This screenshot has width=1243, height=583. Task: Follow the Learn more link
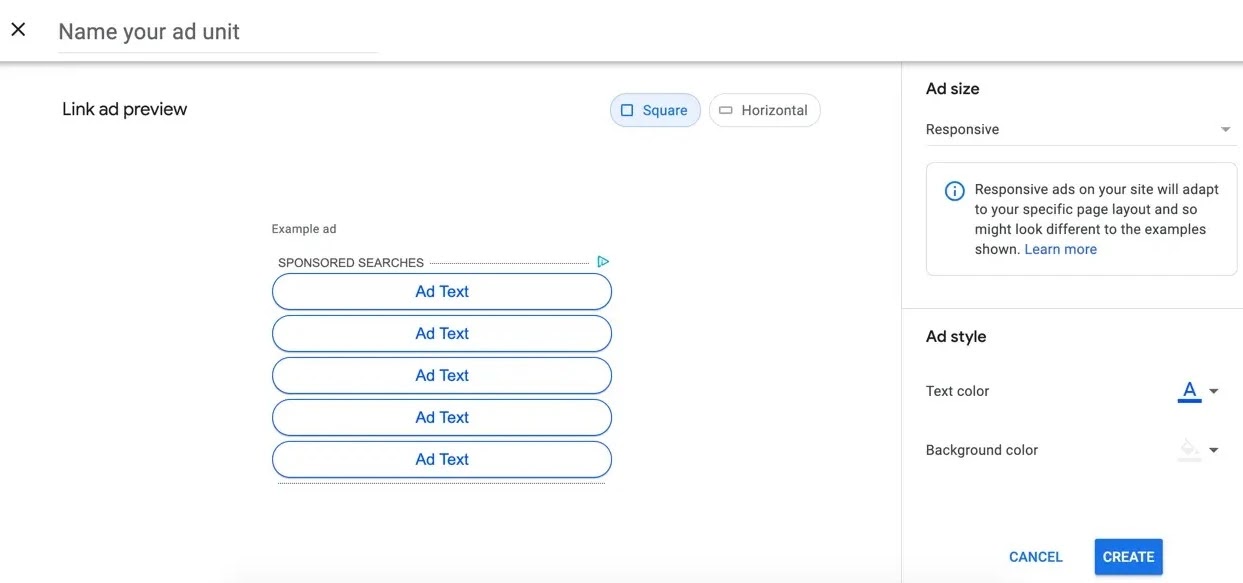point(1060,249)
